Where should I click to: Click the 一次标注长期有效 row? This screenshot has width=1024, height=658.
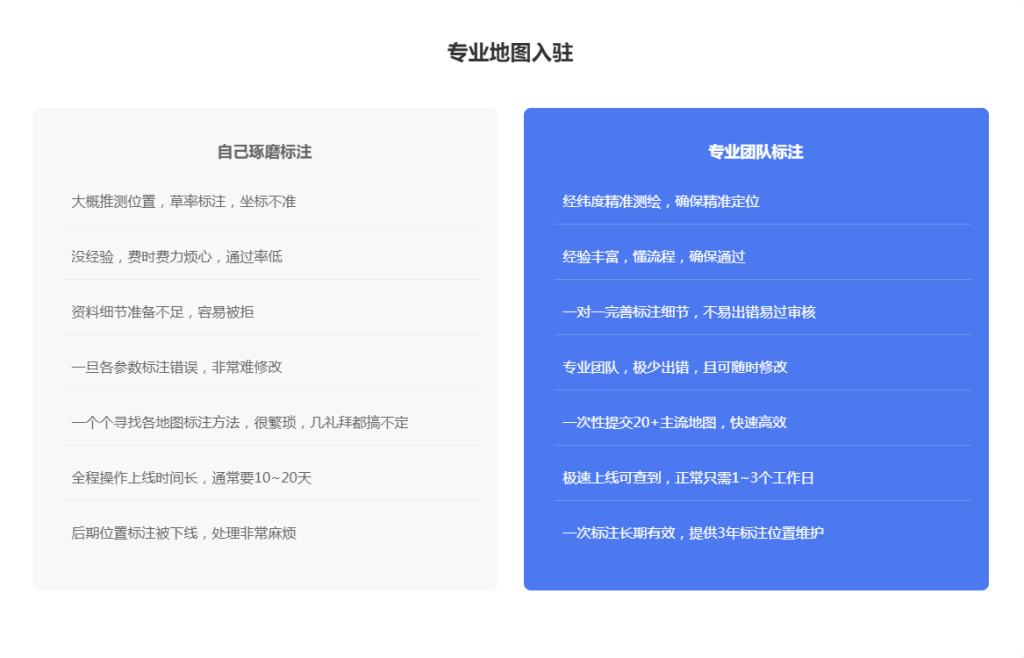coord(692,533)
